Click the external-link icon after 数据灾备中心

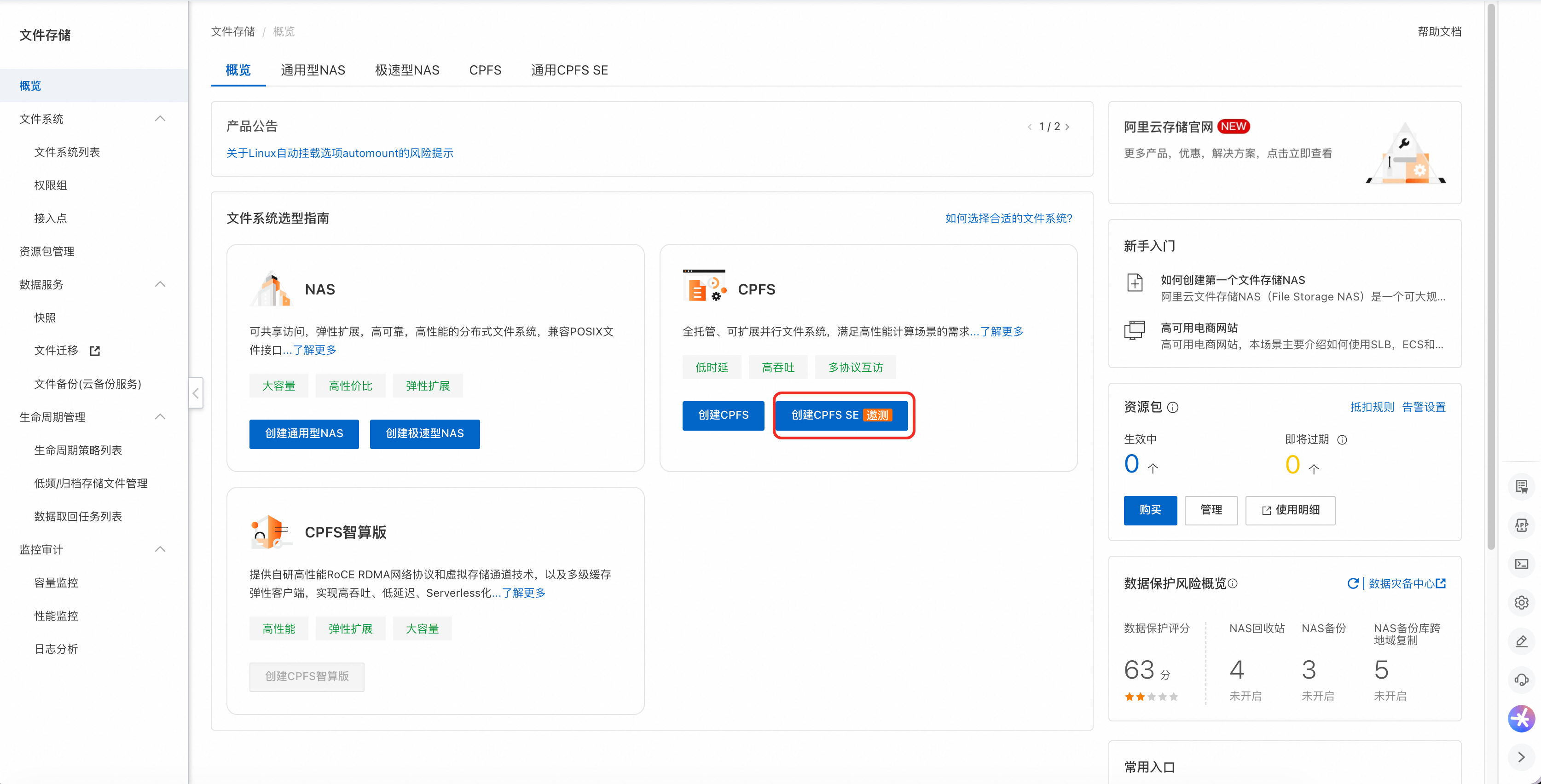point(1441,583)
